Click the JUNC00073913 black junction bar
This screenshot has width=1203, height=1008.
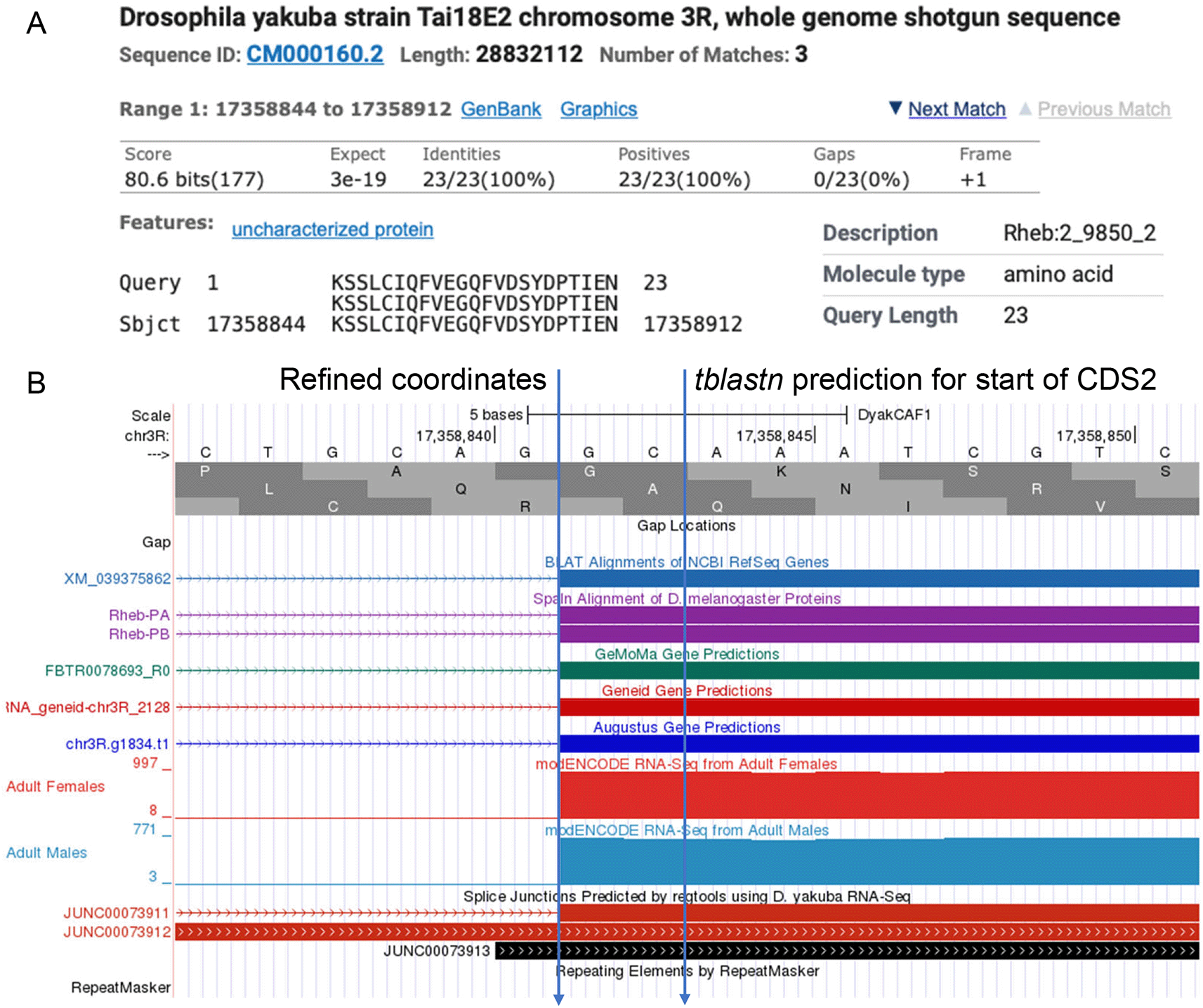(843, 952)
